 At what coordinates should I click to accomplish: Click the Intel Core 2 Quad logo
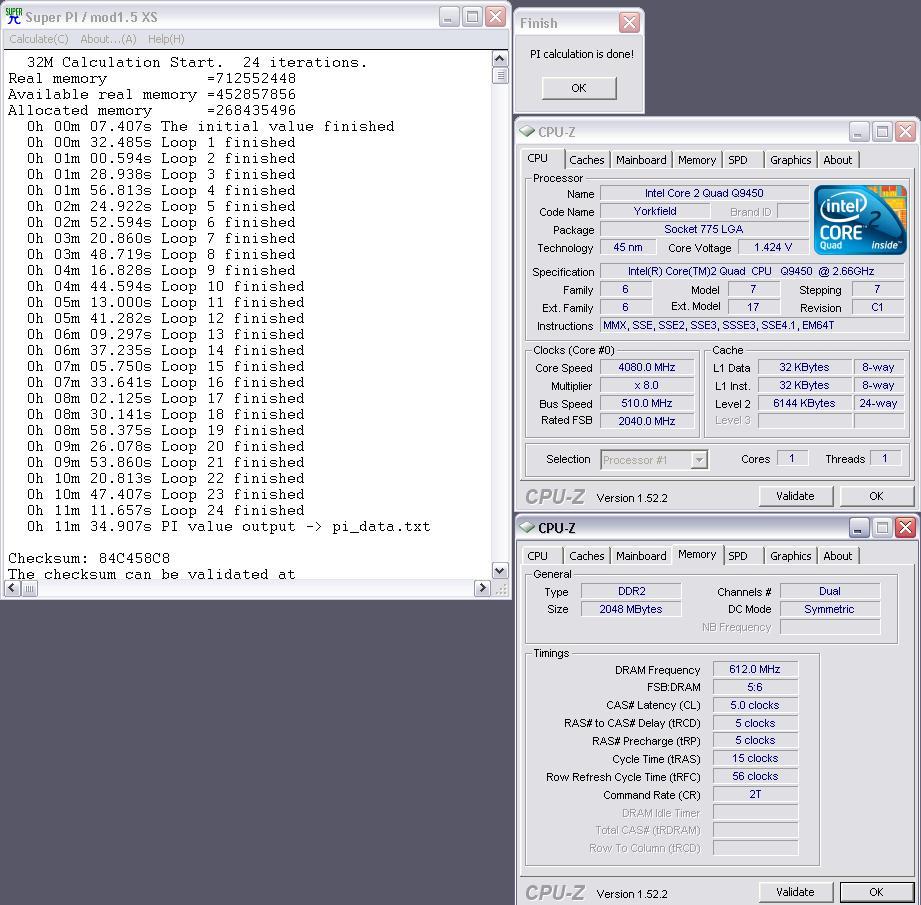click(860, 220)
